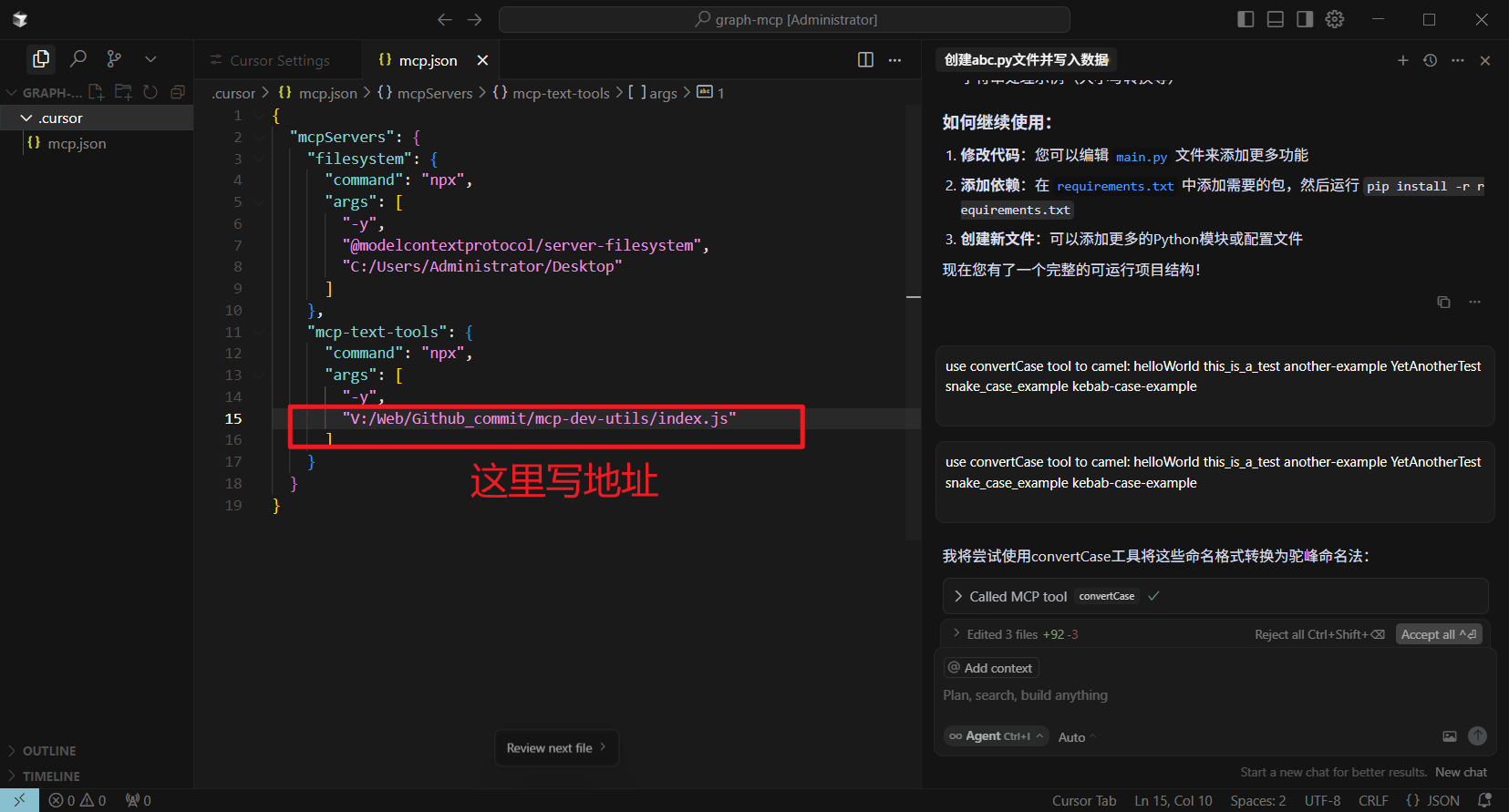Click ports forwarded status item
Image resolution: width=1509 pixels, height=812 pixels.
[139, 800]
